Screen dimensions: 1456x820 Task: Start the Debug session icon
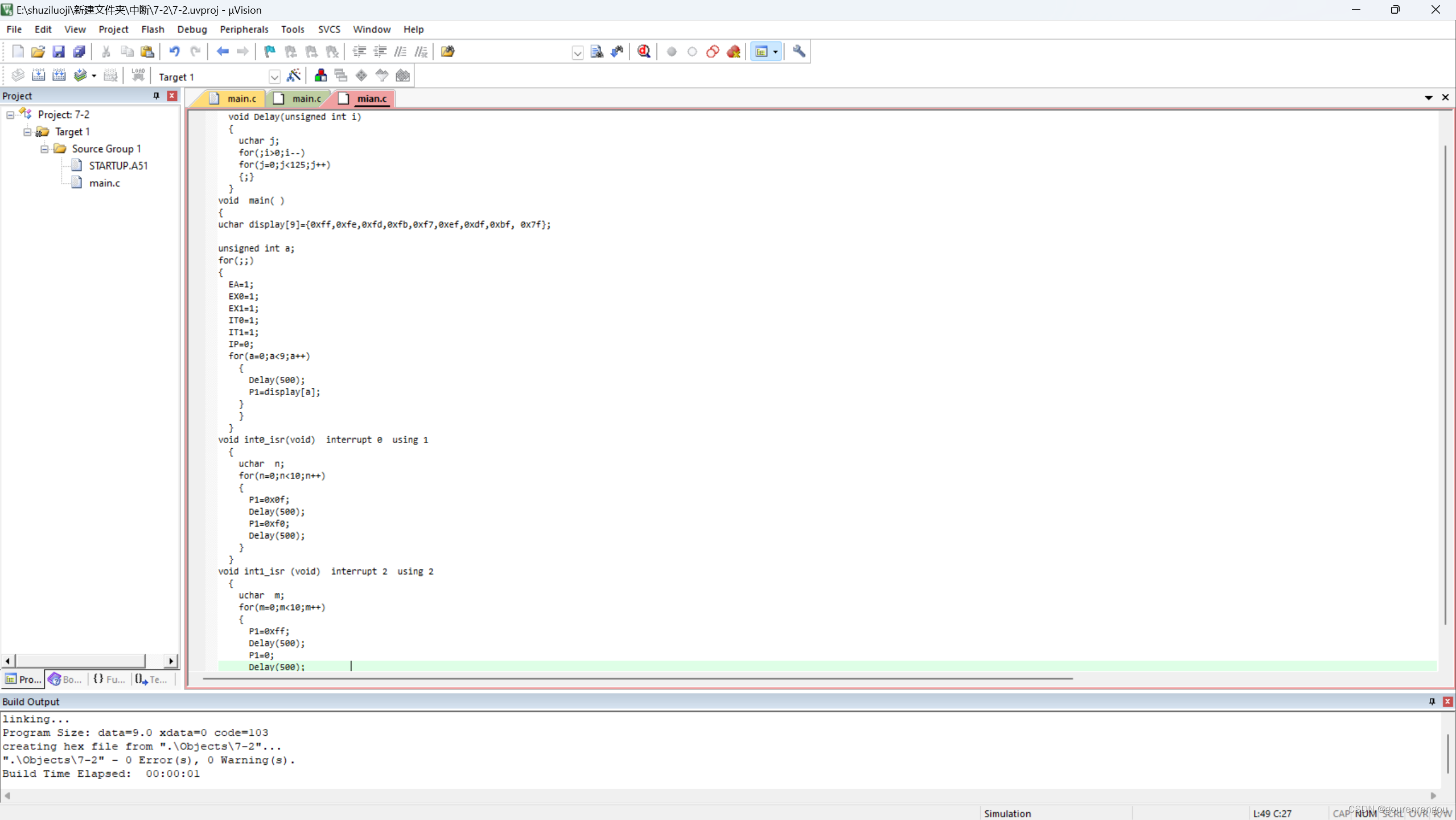[x=644, y=52]
